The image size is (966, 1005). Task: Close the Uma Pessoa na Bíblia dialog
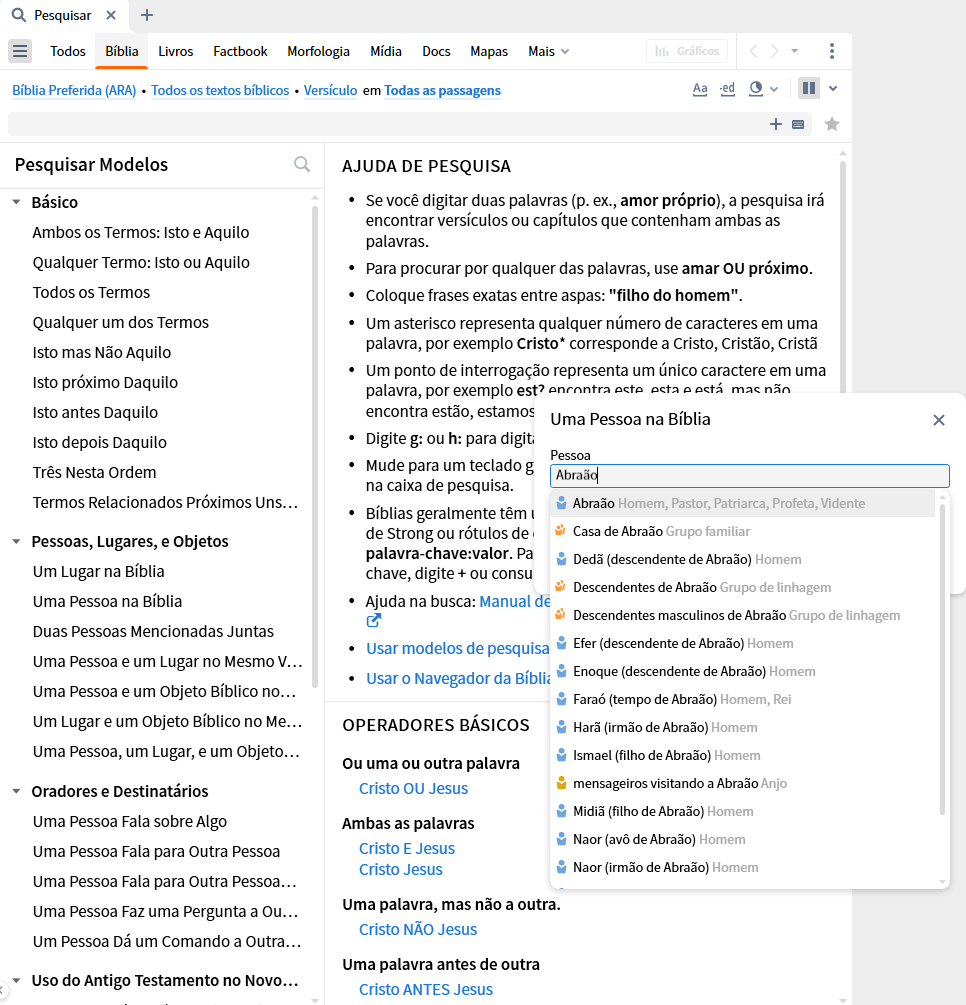pyautogui.click(x=939, y=420)
